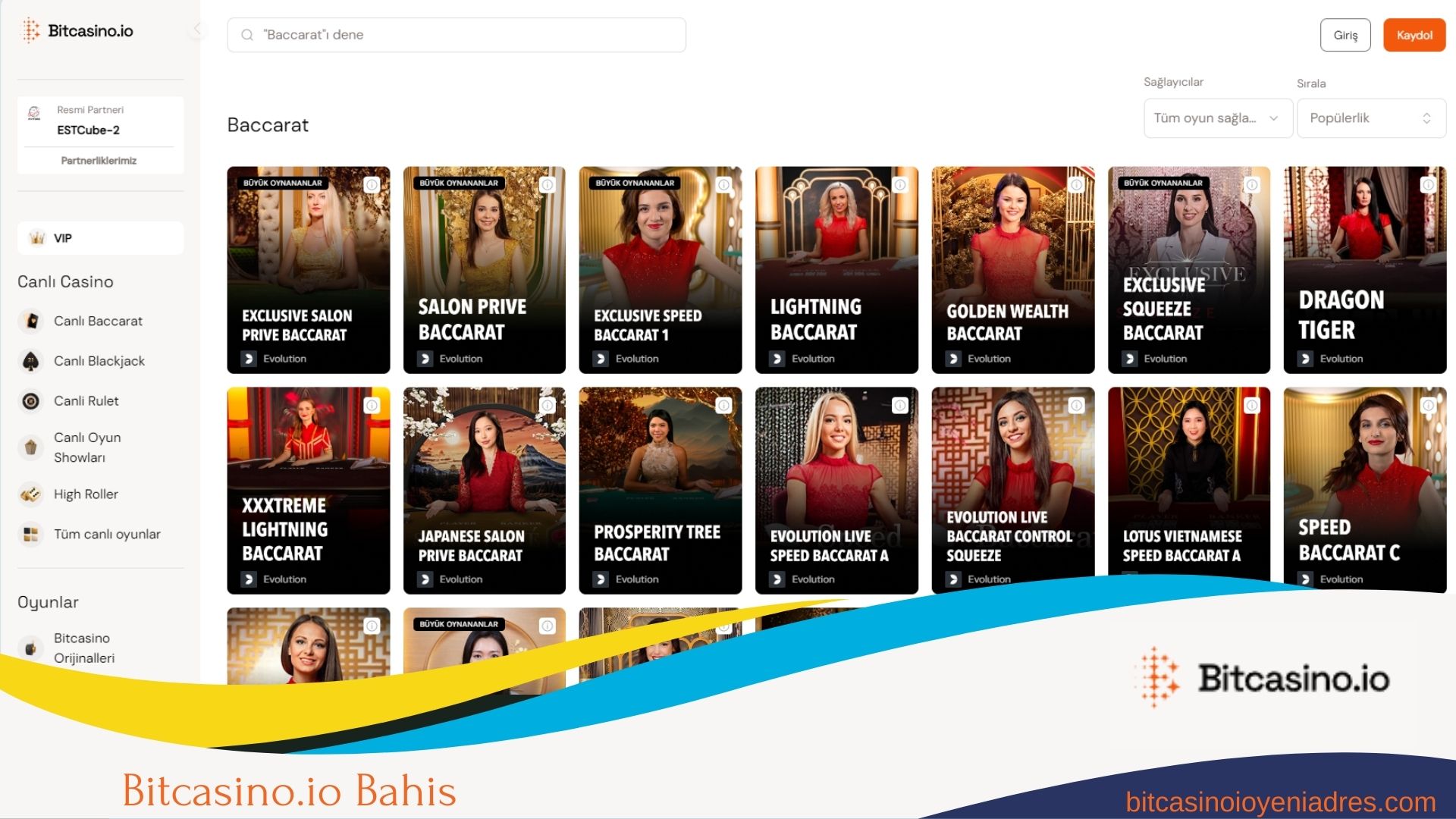Show info for Exclusive Squeeze Baccarat
The image size is (1456, 819).
point(1252,184)
